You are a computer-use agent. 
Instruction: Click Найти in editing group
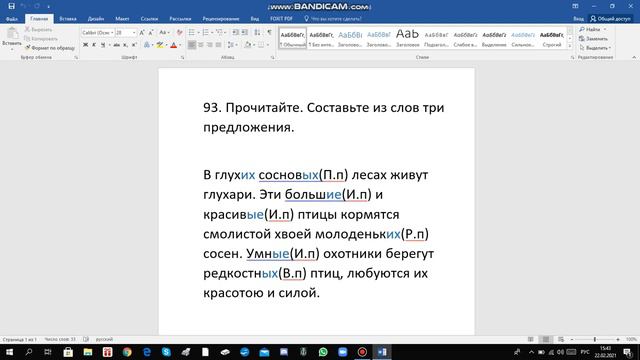pos(590,29)
